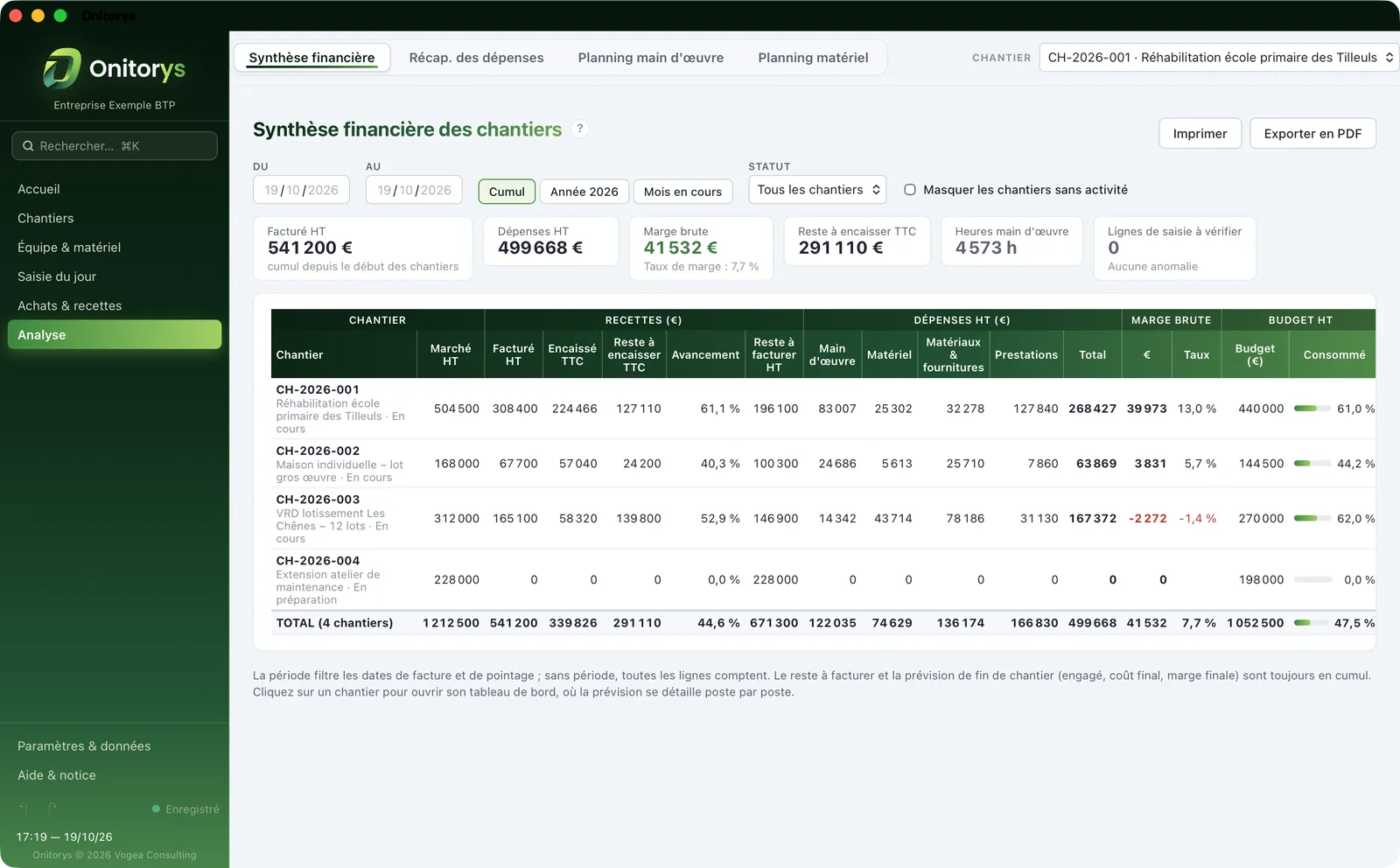This screenshot has height=868, width=1400.
Task: Open chantier row CH-2026-004
Action: point(822,580)
